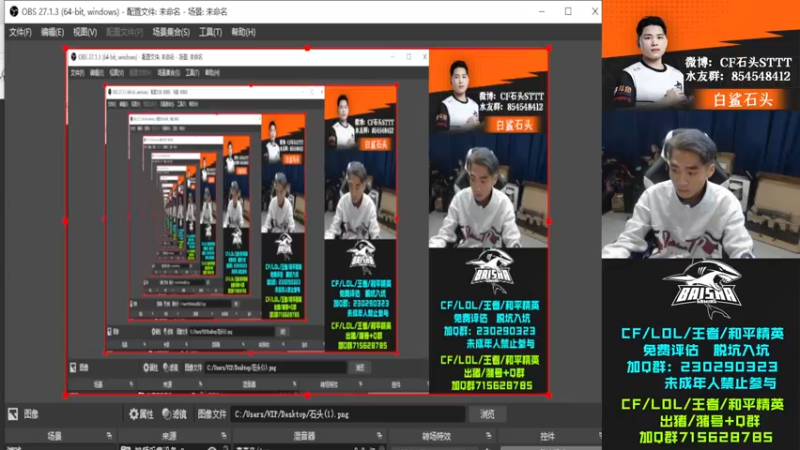
Task: Grab the top-left red preview handle
Action: pyautogui.click(x=65, y=48)
